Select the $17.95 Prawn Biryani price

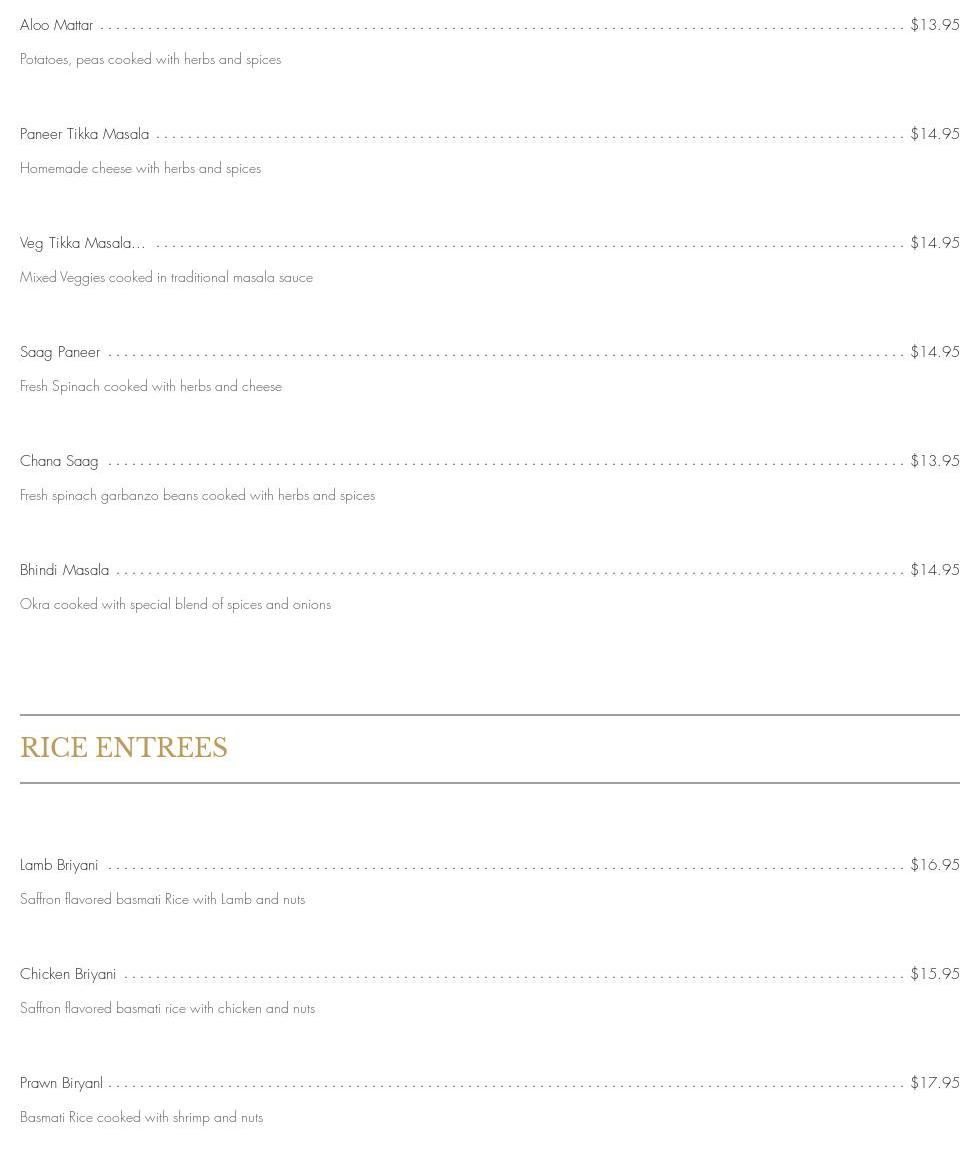934,1083
